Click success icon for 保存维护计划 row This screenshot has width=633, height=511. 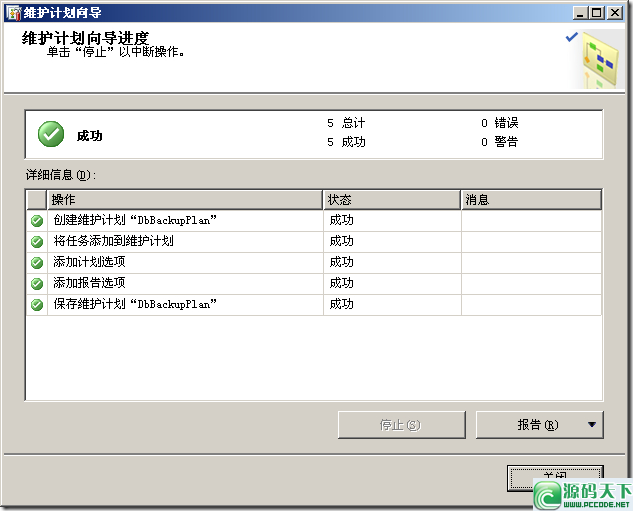pyautogui.click(x=37, y=305)
